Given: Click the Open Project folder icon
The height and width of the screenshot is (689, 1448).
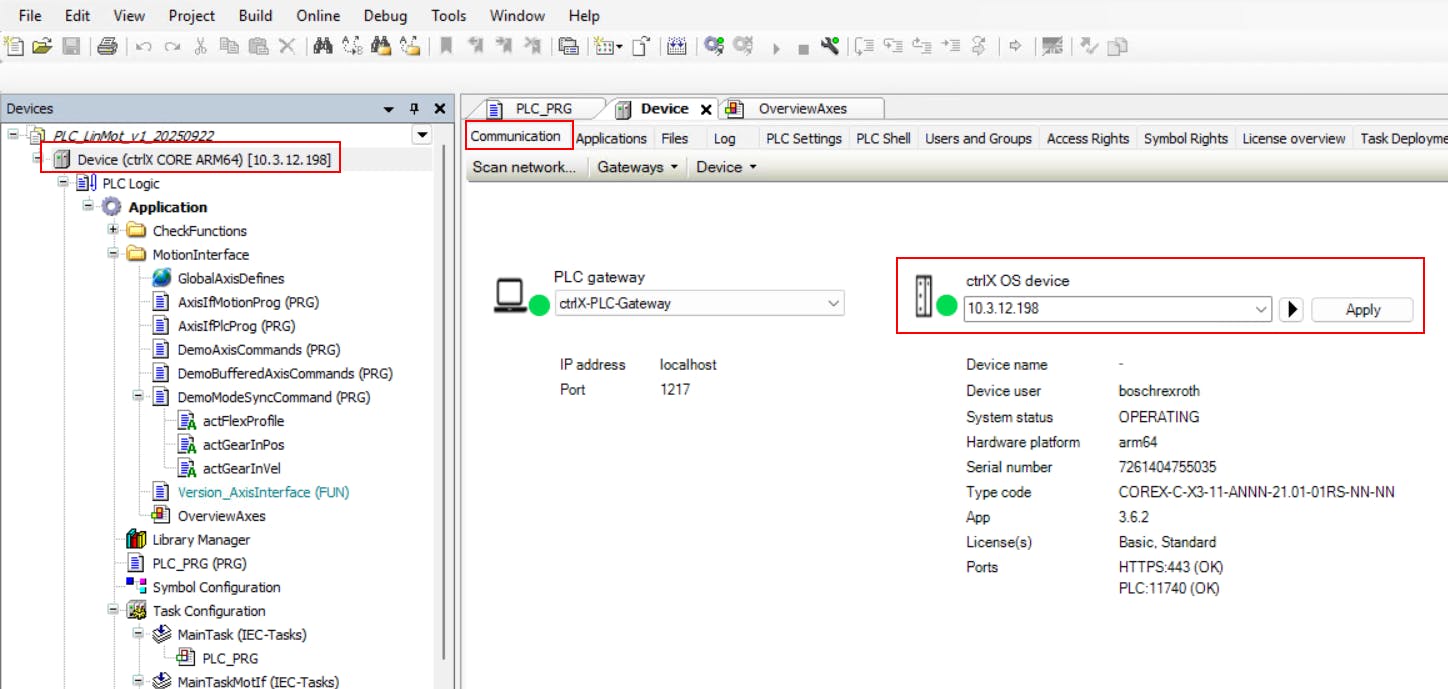Looking at the screenshot, I should click(x=41, y=46).
